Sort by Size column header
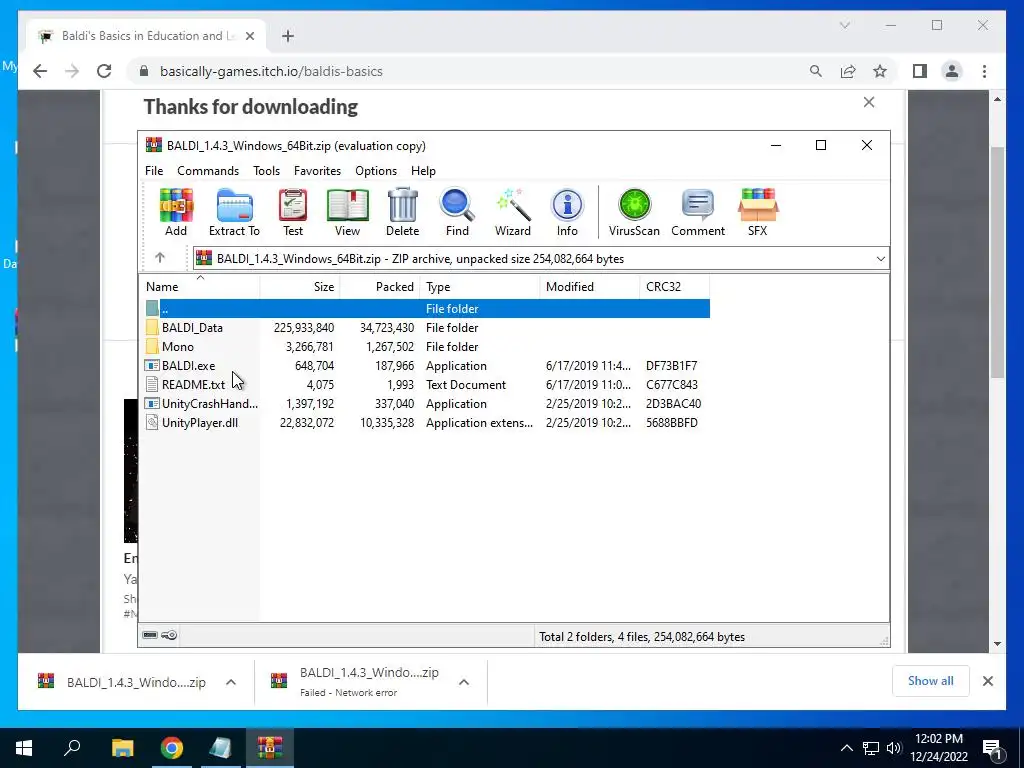Screen dimensions: 1024x768 click(300, 287)
